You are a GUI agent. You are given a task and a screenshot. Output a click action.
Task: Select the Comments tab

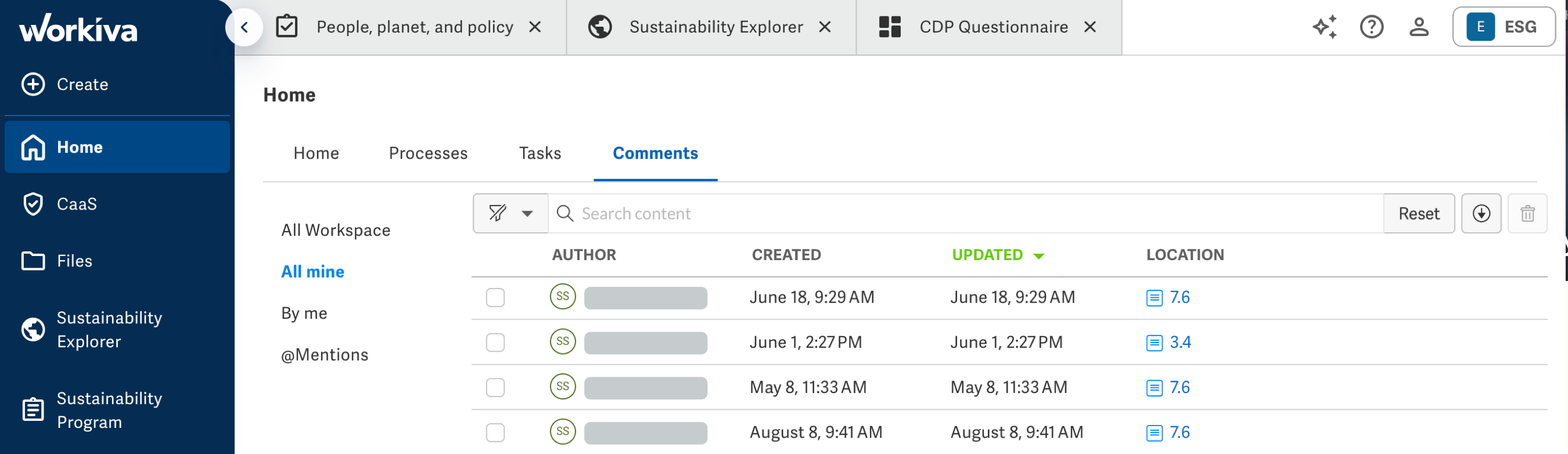point(655,153)
